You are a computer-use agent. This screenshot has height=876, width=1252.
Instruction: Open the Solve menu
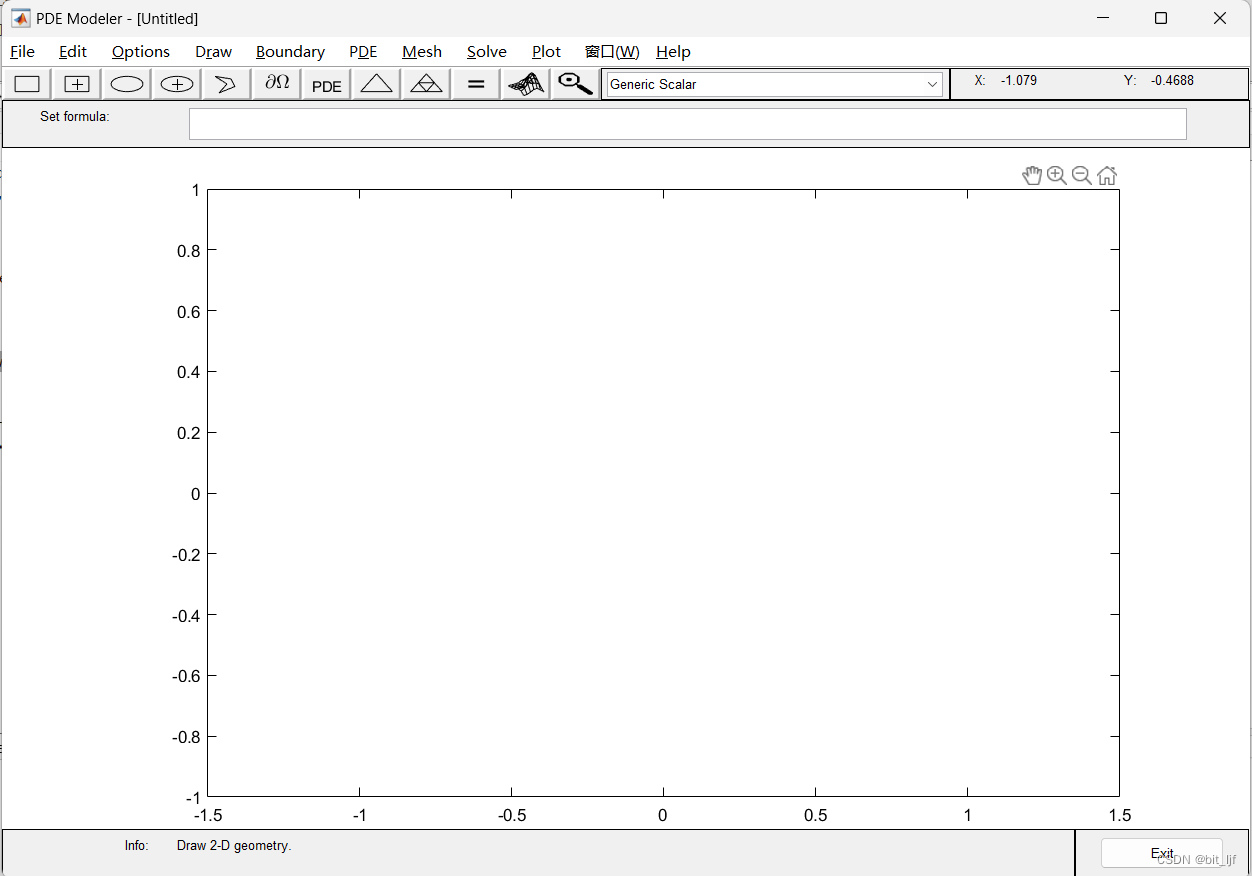coord(487,51)
